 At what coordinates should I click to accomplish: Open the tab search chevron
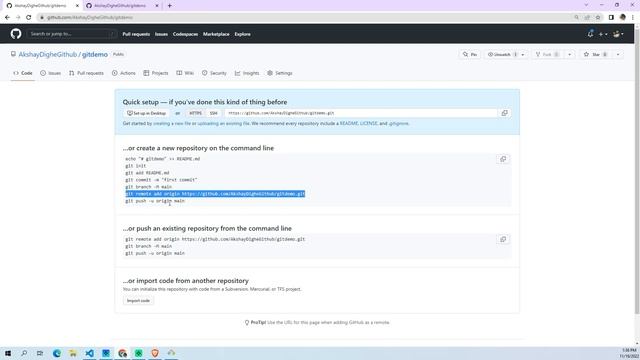(x=587, y=5)
